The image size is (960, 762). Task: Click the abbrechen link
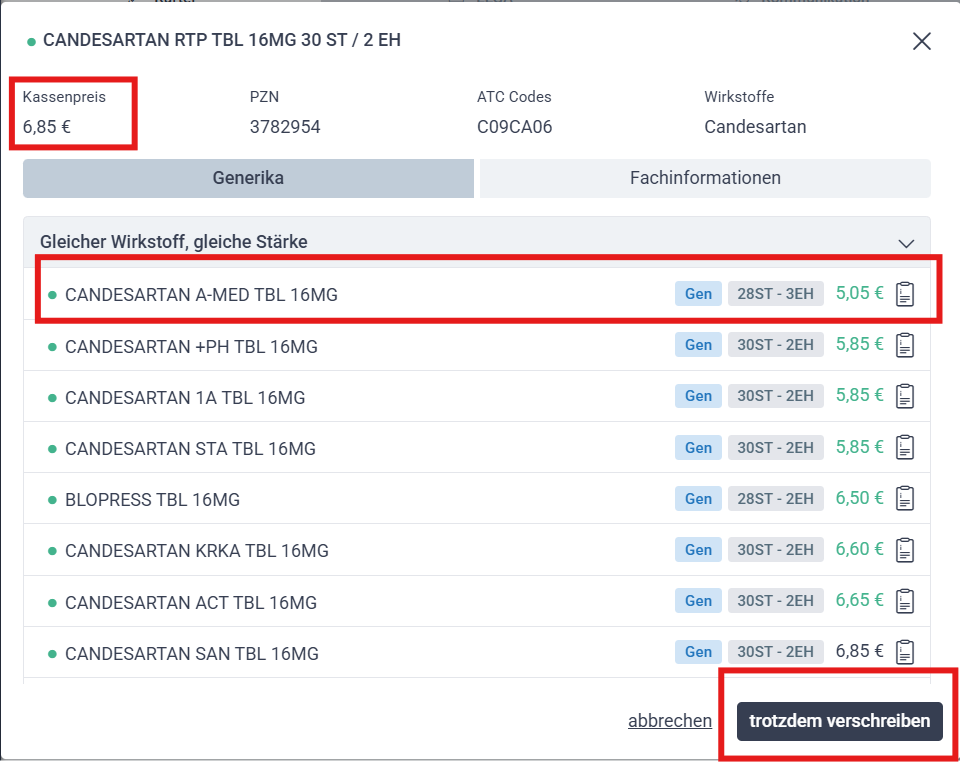(669, 721)
